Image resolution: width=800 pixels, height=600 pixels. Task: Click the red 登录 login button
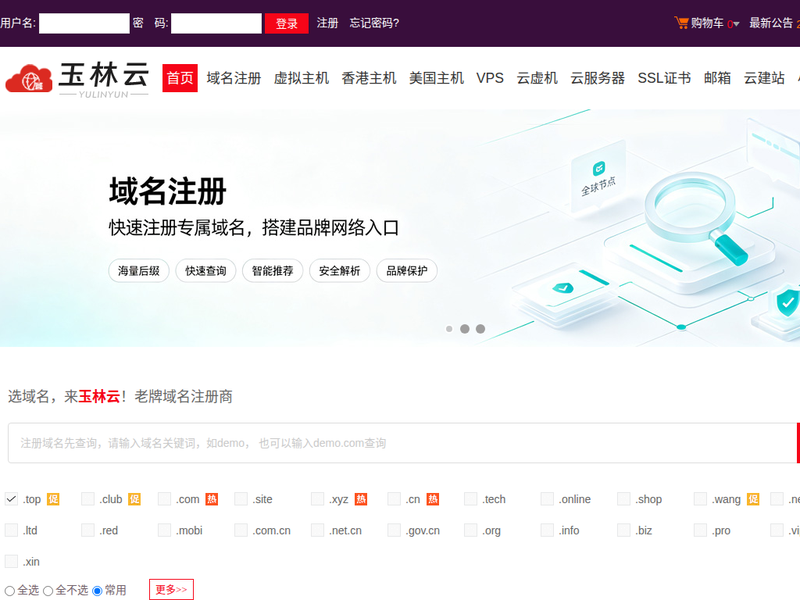pyautogui.click(x=287, y=23)
